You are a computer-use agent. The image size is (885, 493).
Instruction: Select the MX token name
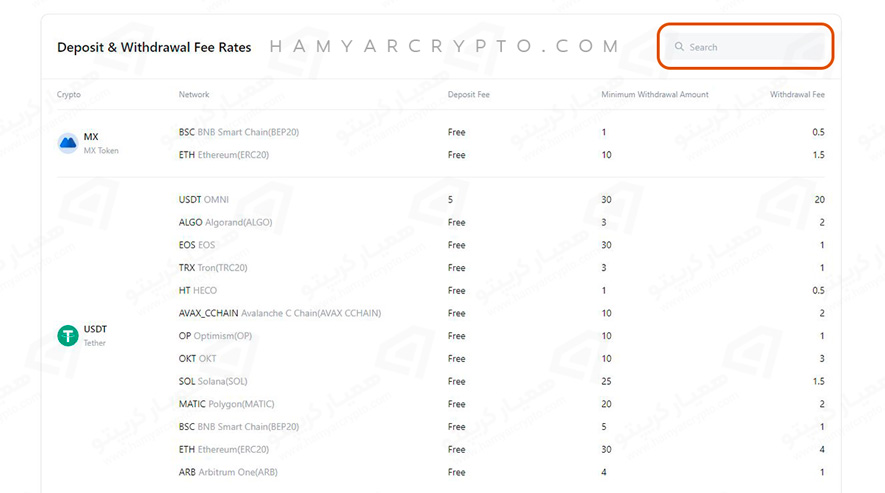[x=91, y=137]
